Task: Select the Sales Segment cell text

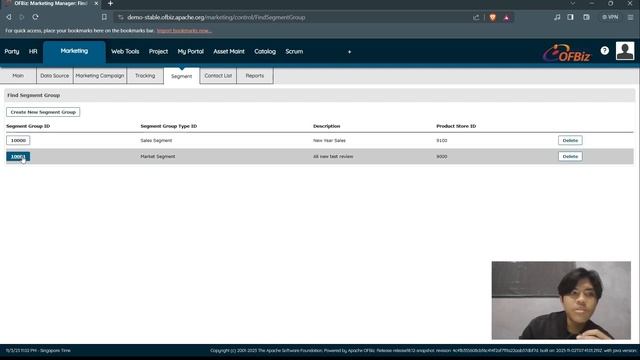Action: (156, 140)
